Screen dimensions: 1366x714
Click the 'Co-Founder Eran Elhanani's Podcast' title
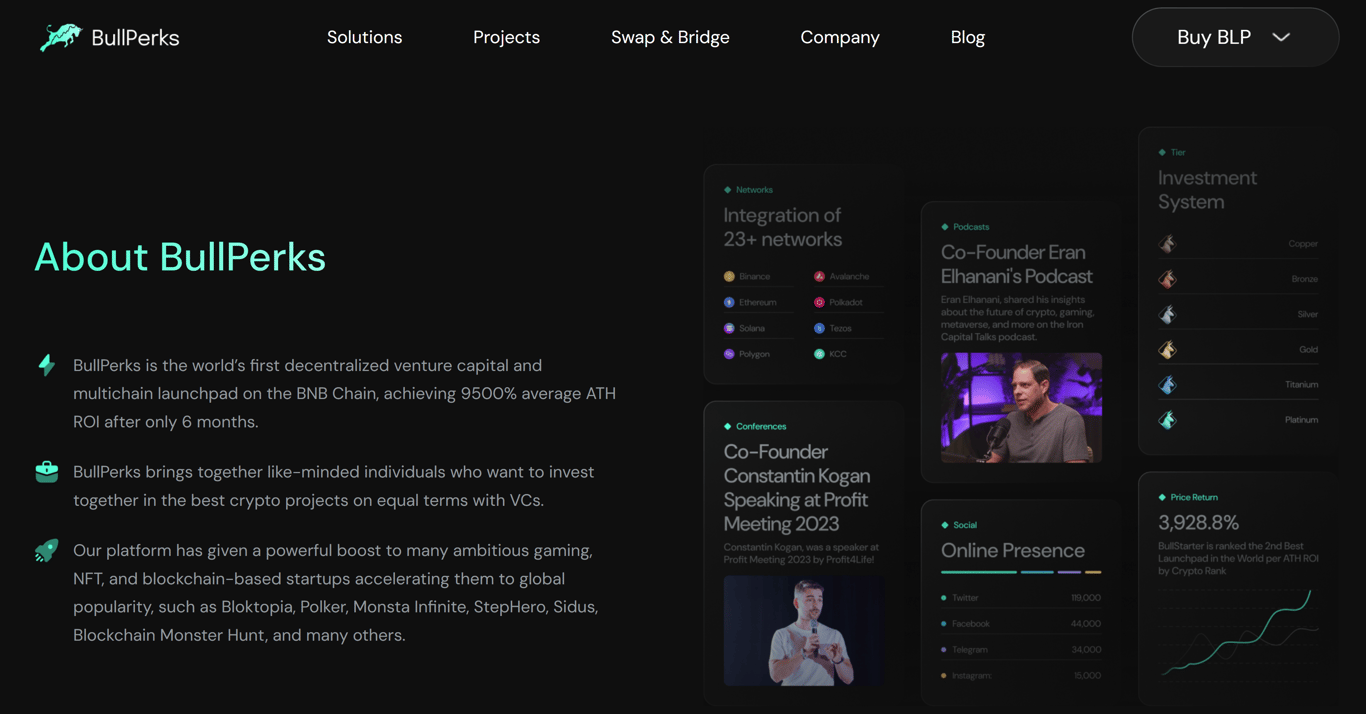(1017, 264)
